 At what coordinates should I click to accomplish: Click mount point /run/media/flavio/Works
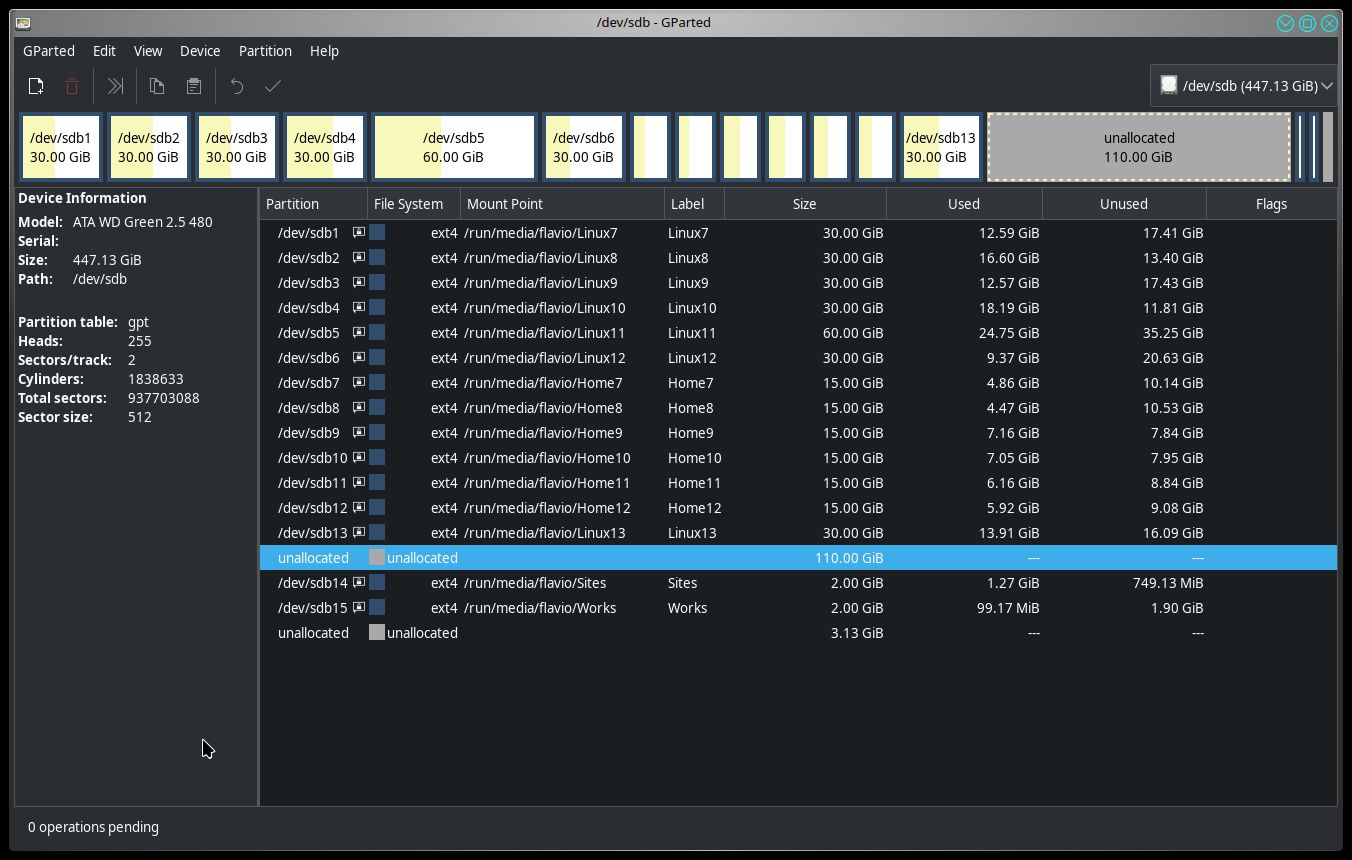coord(540,608)
